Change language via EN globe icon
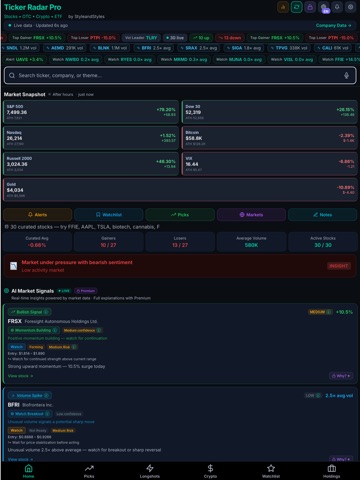 324,8
